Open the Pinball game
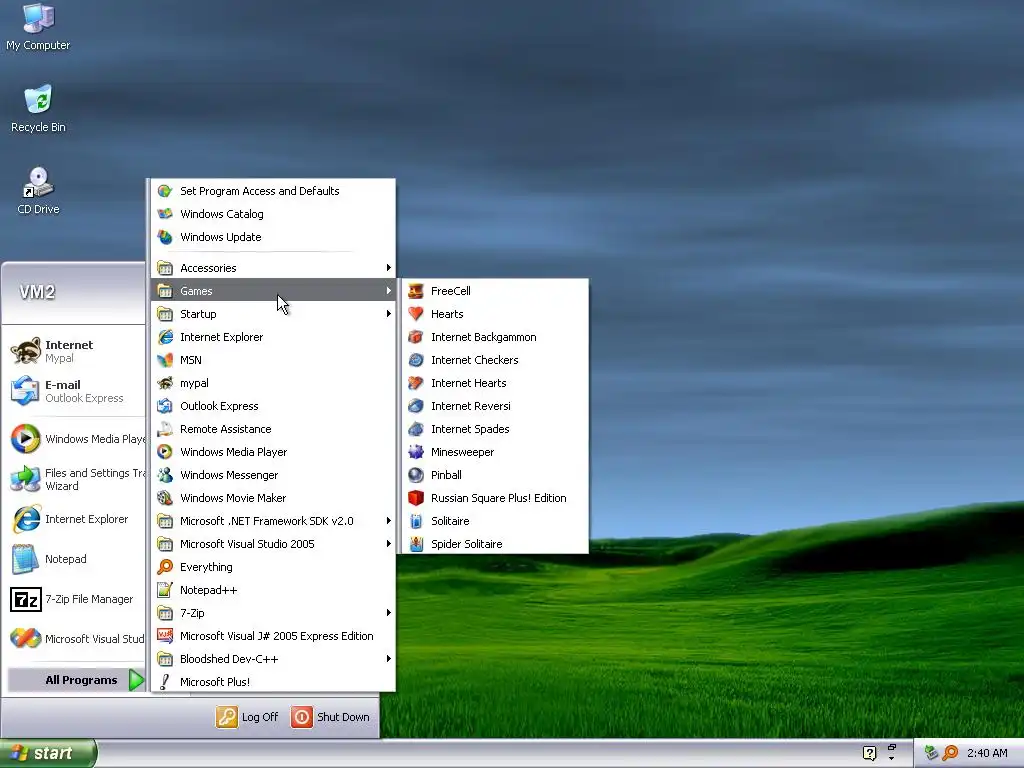 pyautogui.click(x=495, y=475)
